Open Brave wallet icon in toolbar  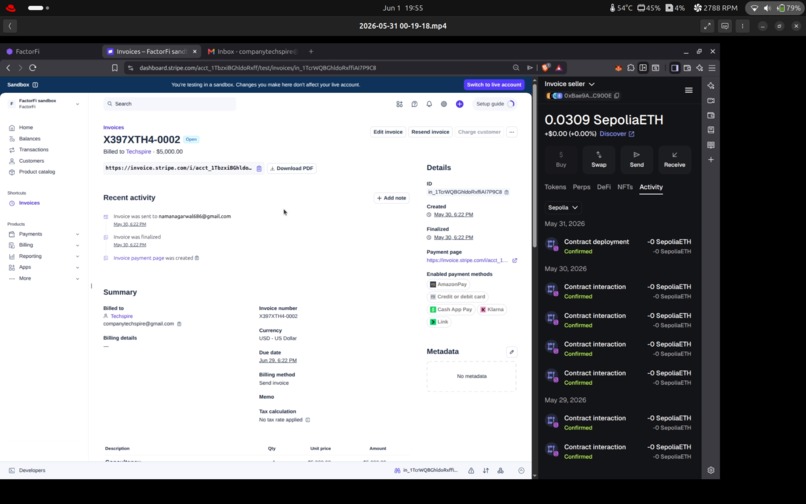click(687, 67)
